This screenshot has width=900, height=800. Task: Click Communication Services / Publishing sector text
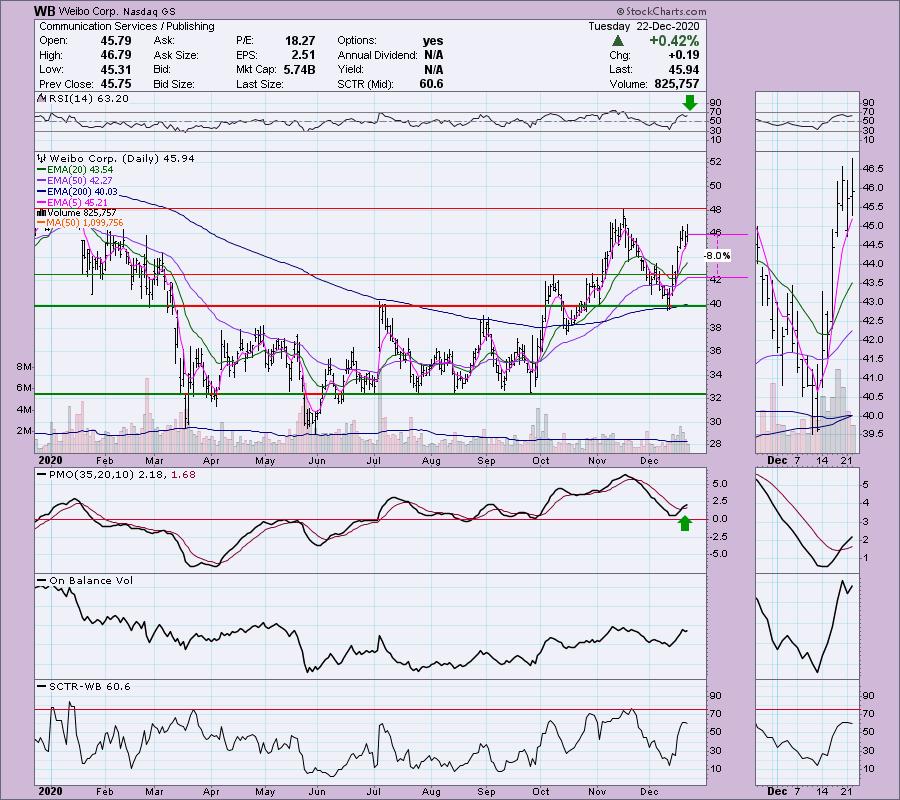coord(126,26)
